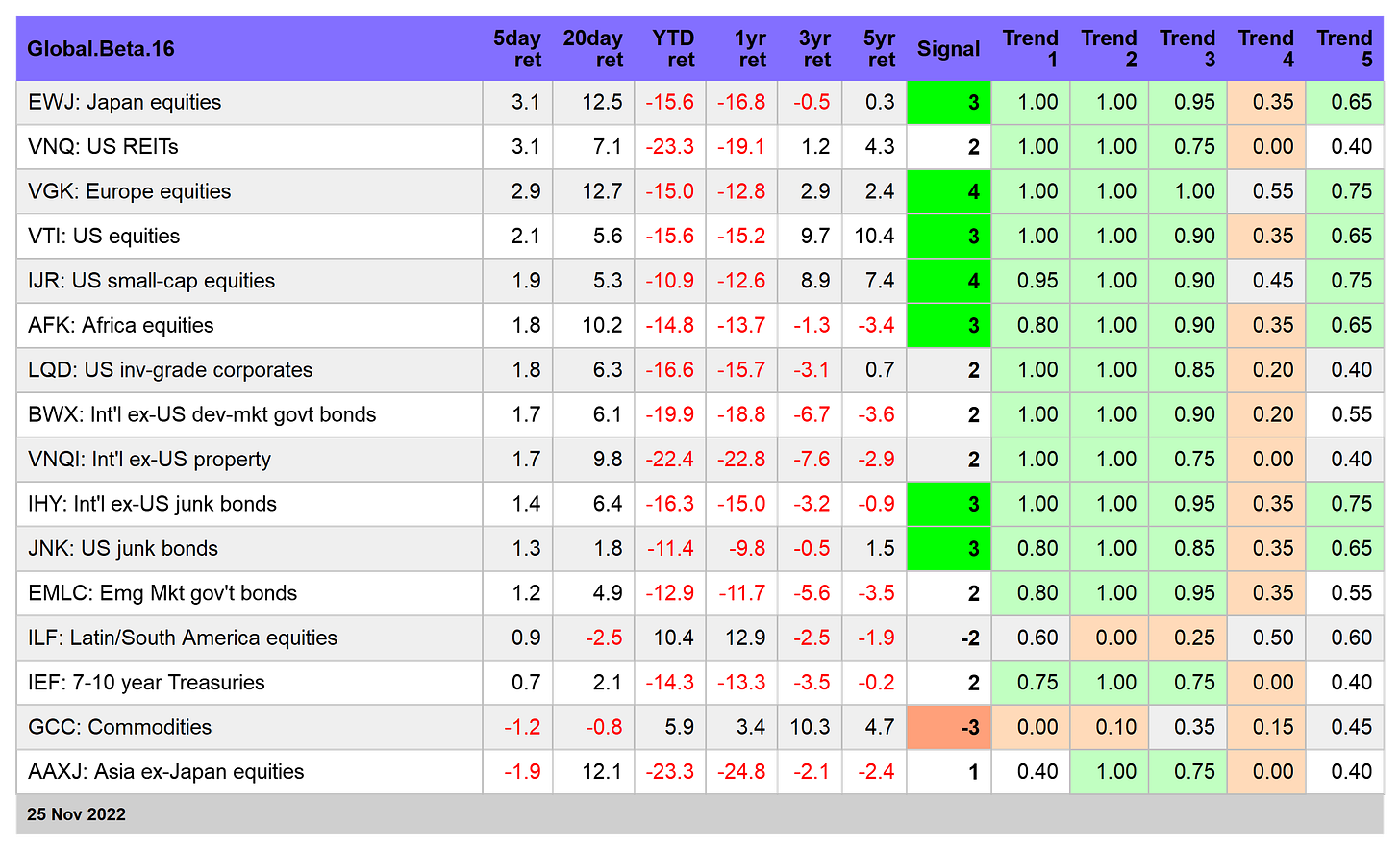Select LQD: US inv-grade corporates label
This screenshot has width=1400, height=850.
(x=170, y=370)
